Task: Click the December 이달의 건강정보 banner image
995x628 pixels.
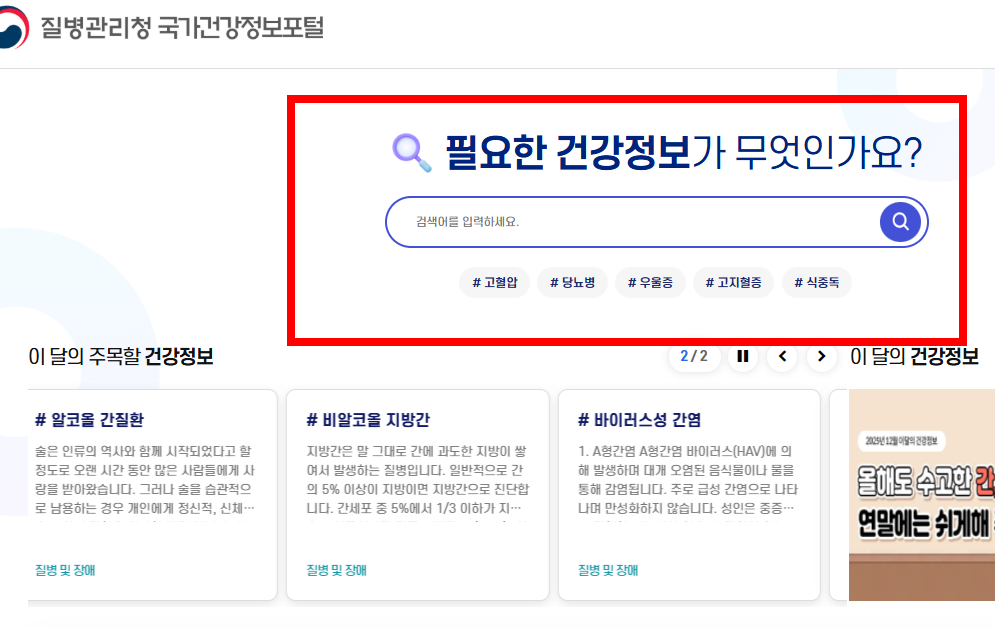Action: click(x=921, y=500)
